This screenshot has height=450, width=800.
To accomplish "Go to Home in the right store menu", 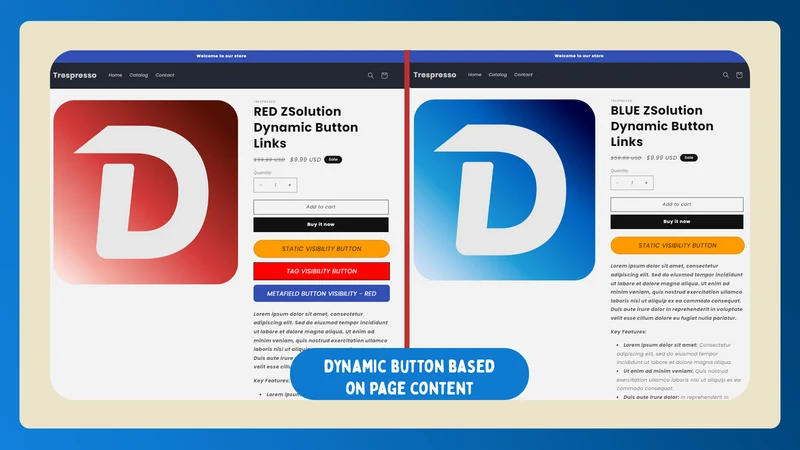I will point(474,74).
